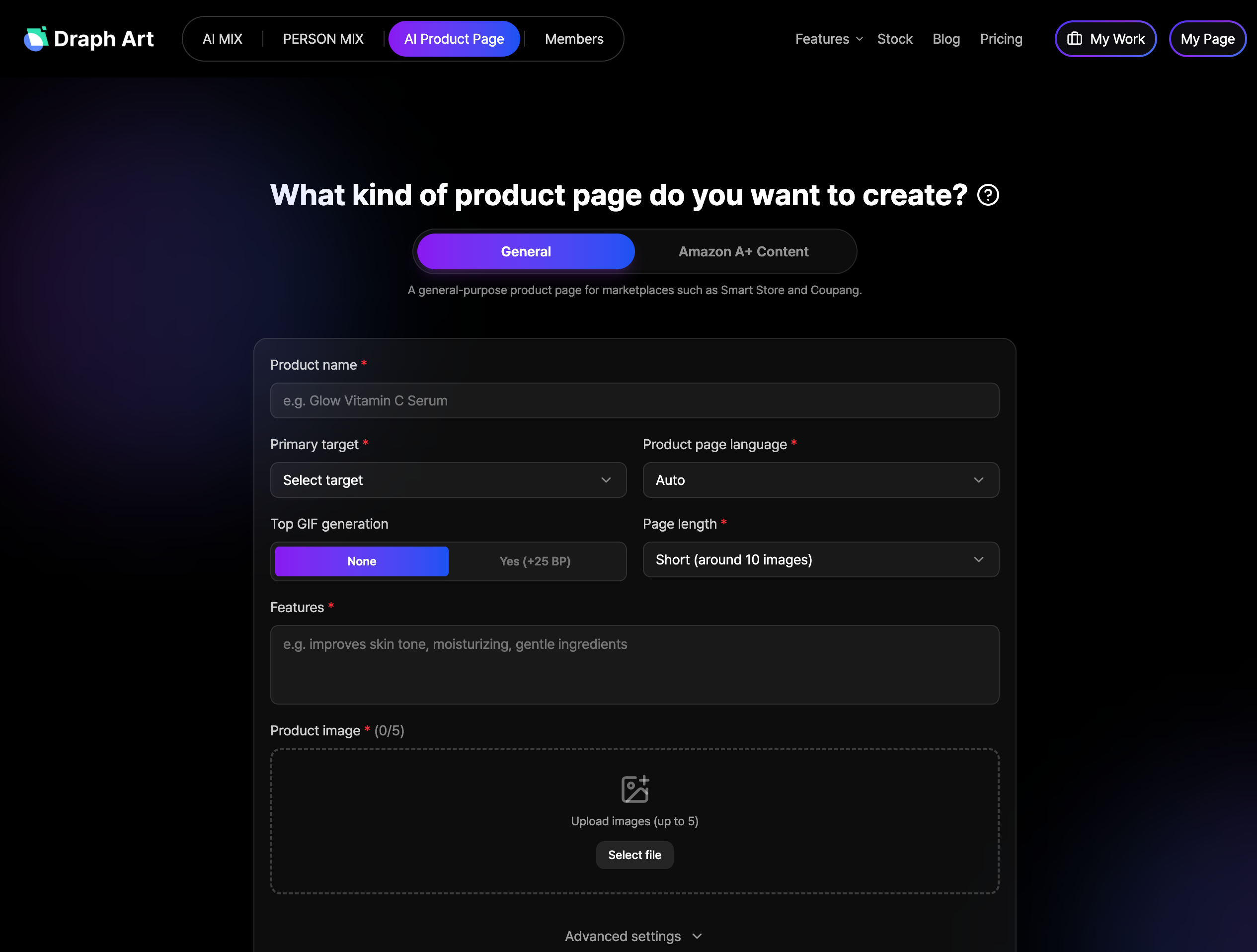This screenshot has width=1257, height=952.
Task: Switch to the AI MIX tab
Action: 222,39
